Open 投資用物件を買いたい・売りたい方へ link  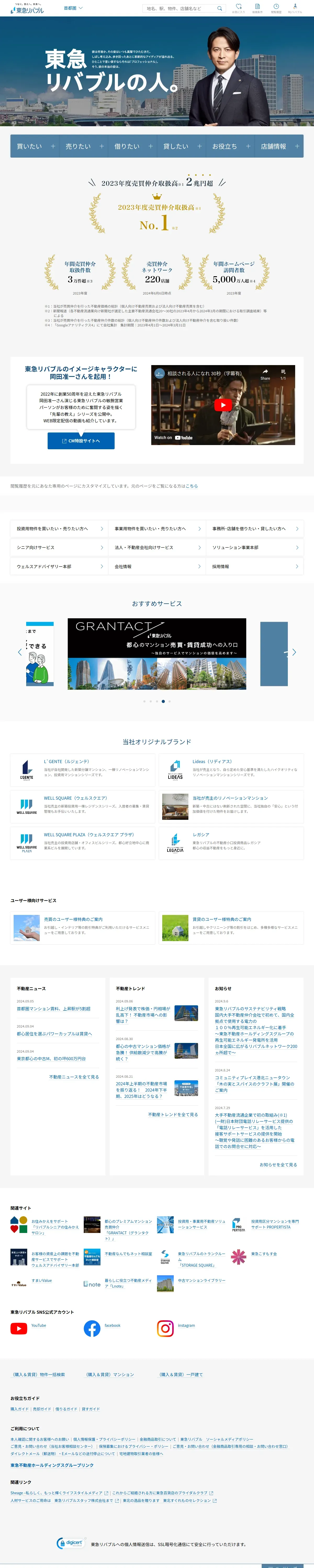59,528
